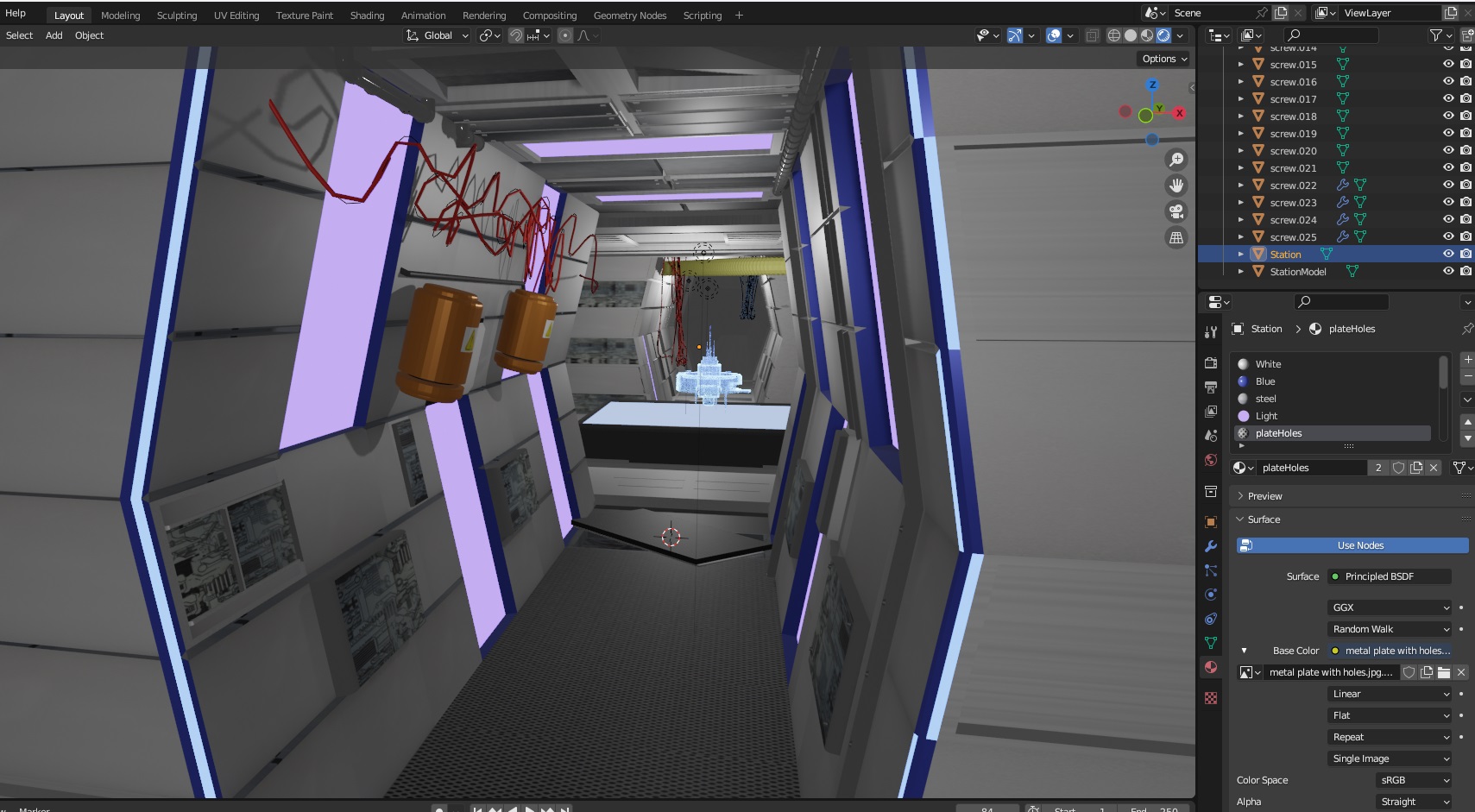Disable render visibility for StationModel
The image size is (1475, 812).
click(x=1466, y=271)
